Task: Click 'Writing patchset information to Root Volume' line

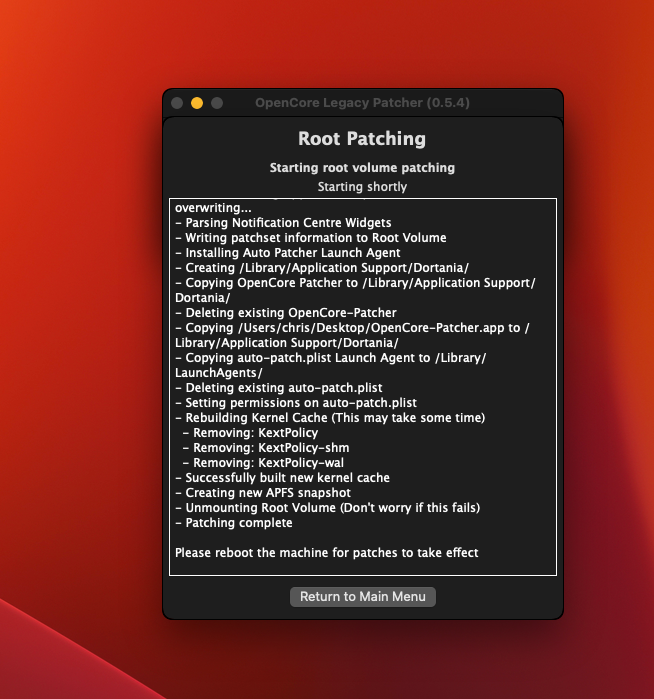Action: point(311,238)
